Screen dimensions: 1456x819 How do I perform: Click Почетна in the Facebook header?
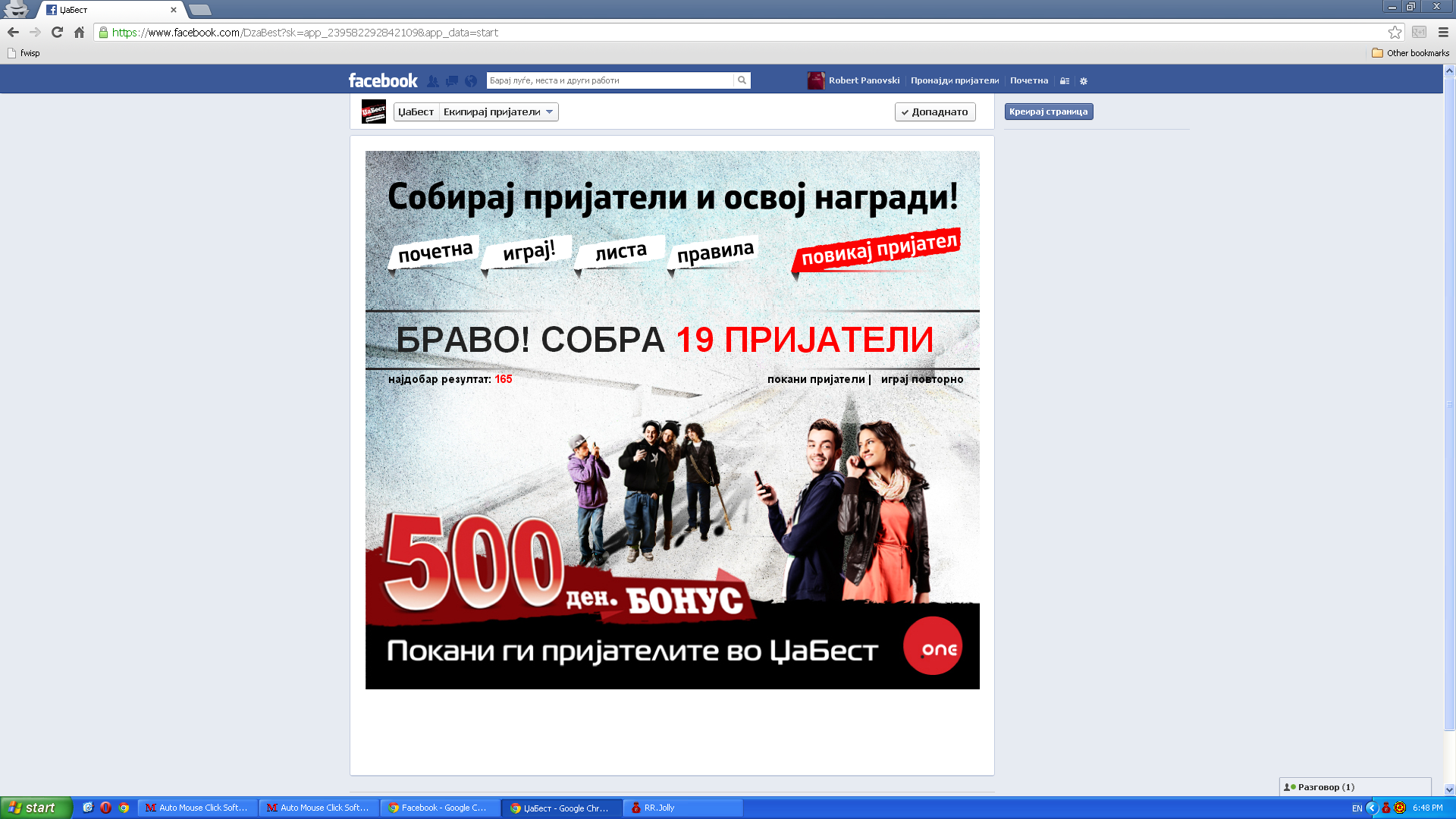coord(1029,80)
